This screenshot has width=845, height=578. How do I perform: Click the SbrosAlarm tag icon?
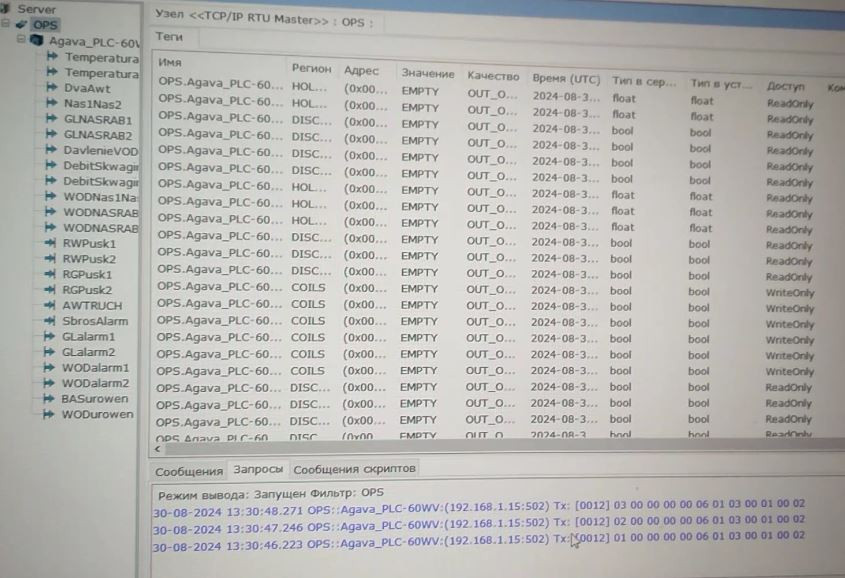(52, 321)
